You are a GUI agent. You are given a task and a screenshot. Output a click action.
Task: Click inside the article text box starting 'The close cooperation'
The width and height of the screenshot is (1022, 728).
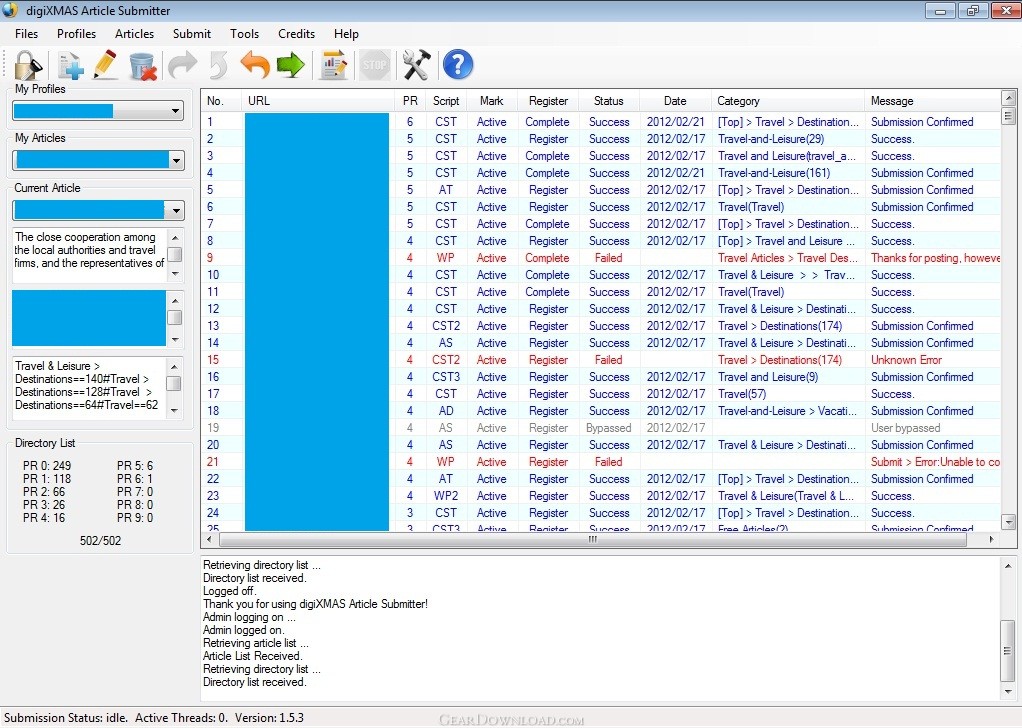pyautogui.click(x=89, y=255)
